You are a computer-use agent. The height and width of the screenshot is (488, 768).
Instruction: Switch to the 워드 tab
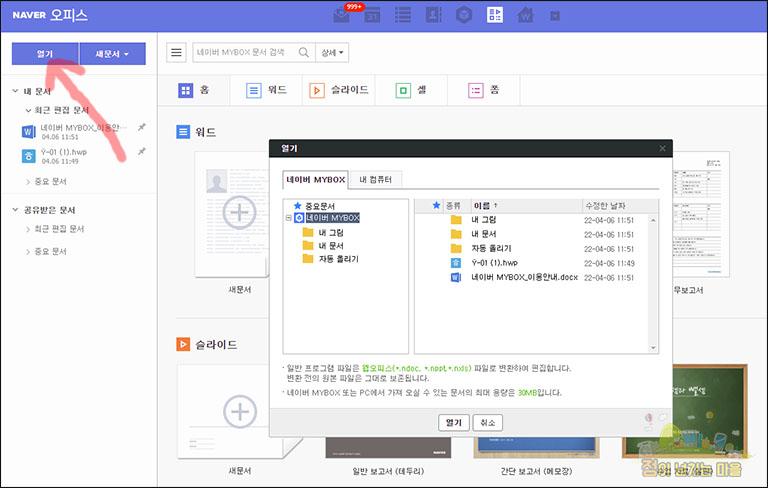[266, 90]
